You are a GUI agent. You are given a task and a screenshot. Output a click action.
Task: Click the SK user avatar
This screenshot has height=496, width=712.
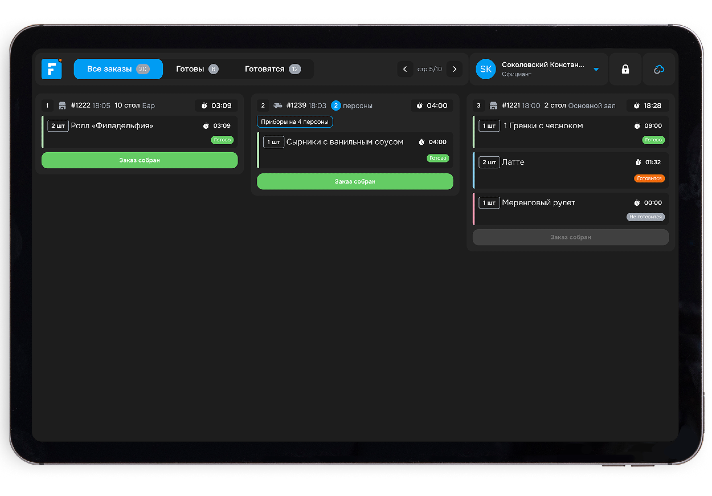486,69
